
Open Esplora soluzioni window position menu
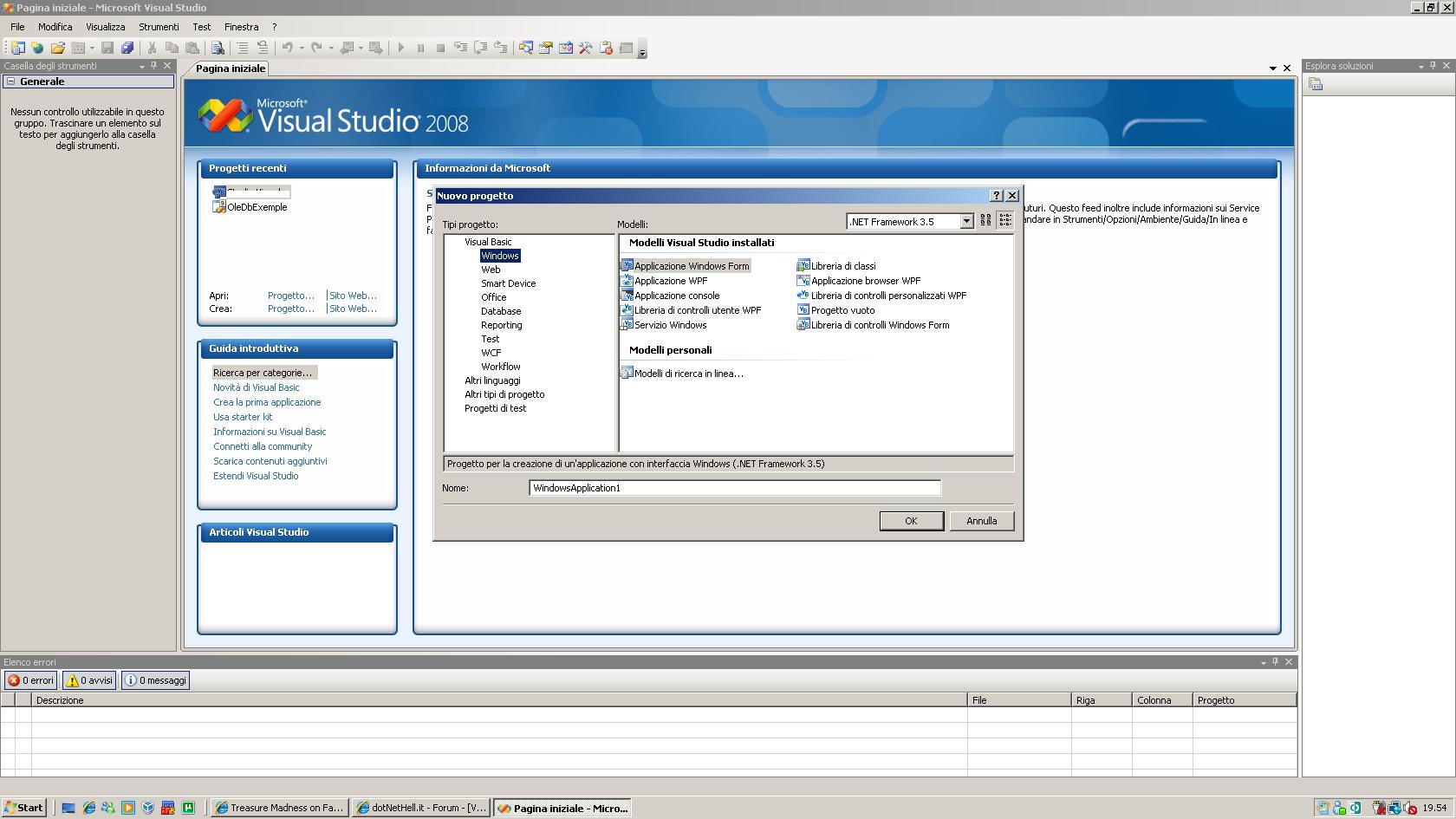(1421, 66)
